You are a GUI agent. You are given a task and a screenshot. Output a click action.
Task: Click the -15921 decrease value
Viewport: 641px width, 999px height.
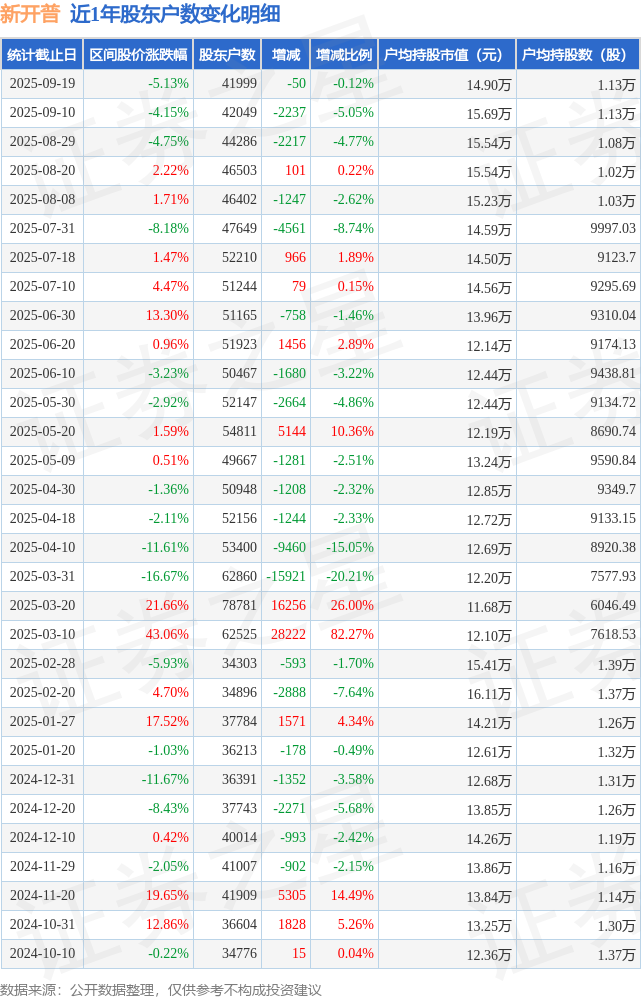coord(286,576)
